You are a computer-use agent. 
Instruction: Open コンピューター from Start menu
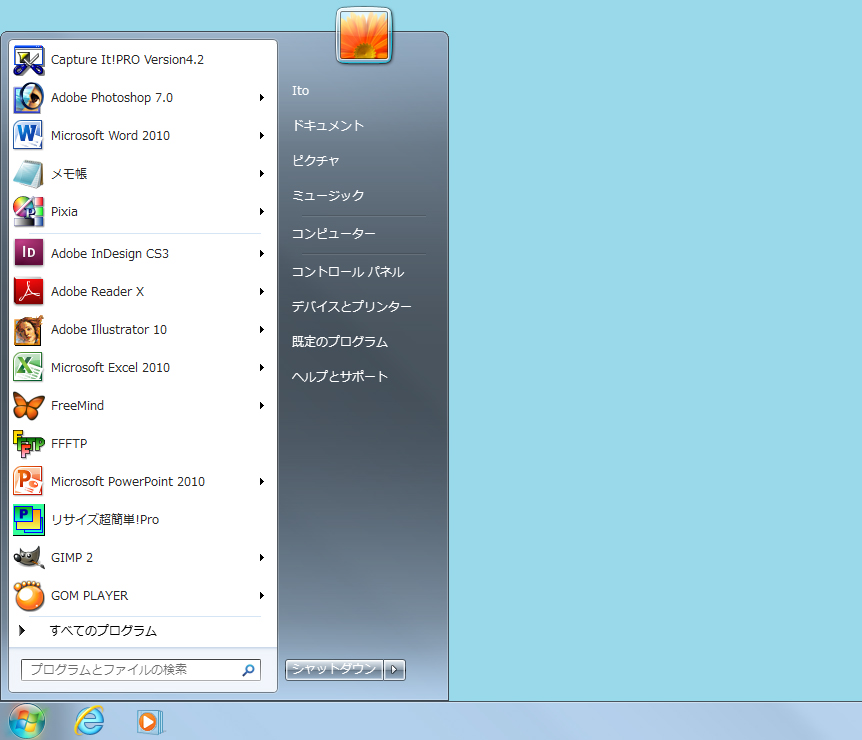point(333,234)
